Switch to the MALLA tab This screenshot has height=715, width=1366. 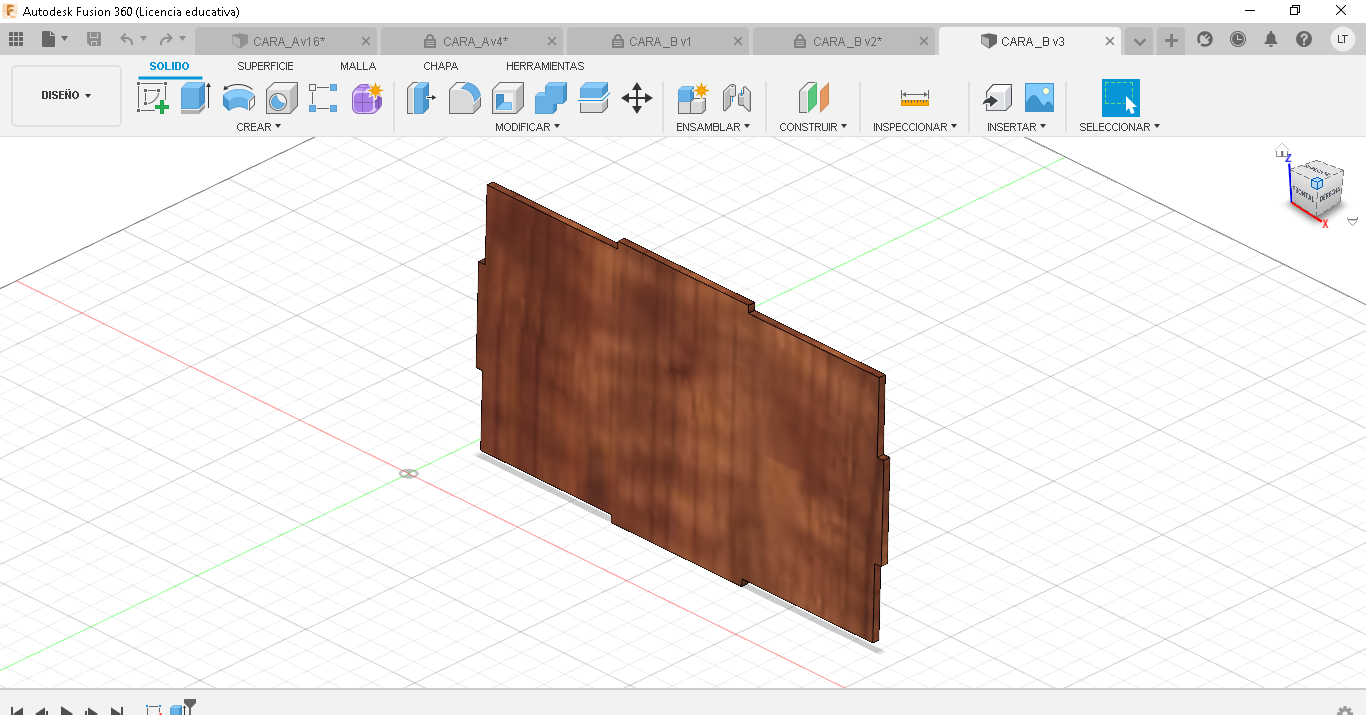pos(358,66)
